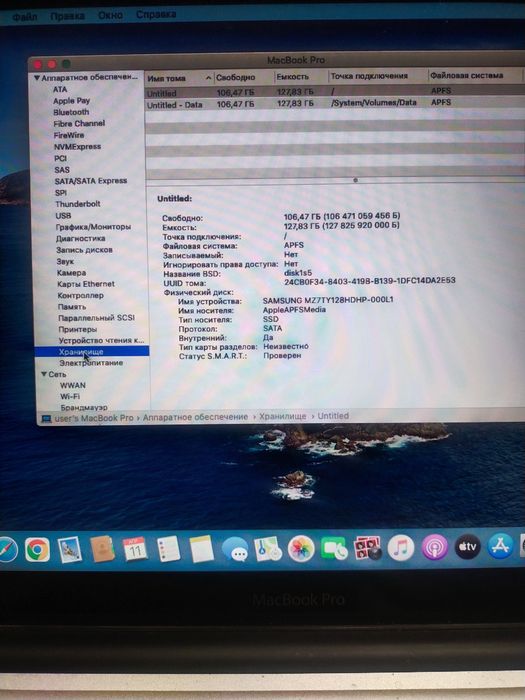The height and width of the screenshot is (700, 525).
Task: Select Apple Pay in the sidebar
Action: click(x=71, y=101)
